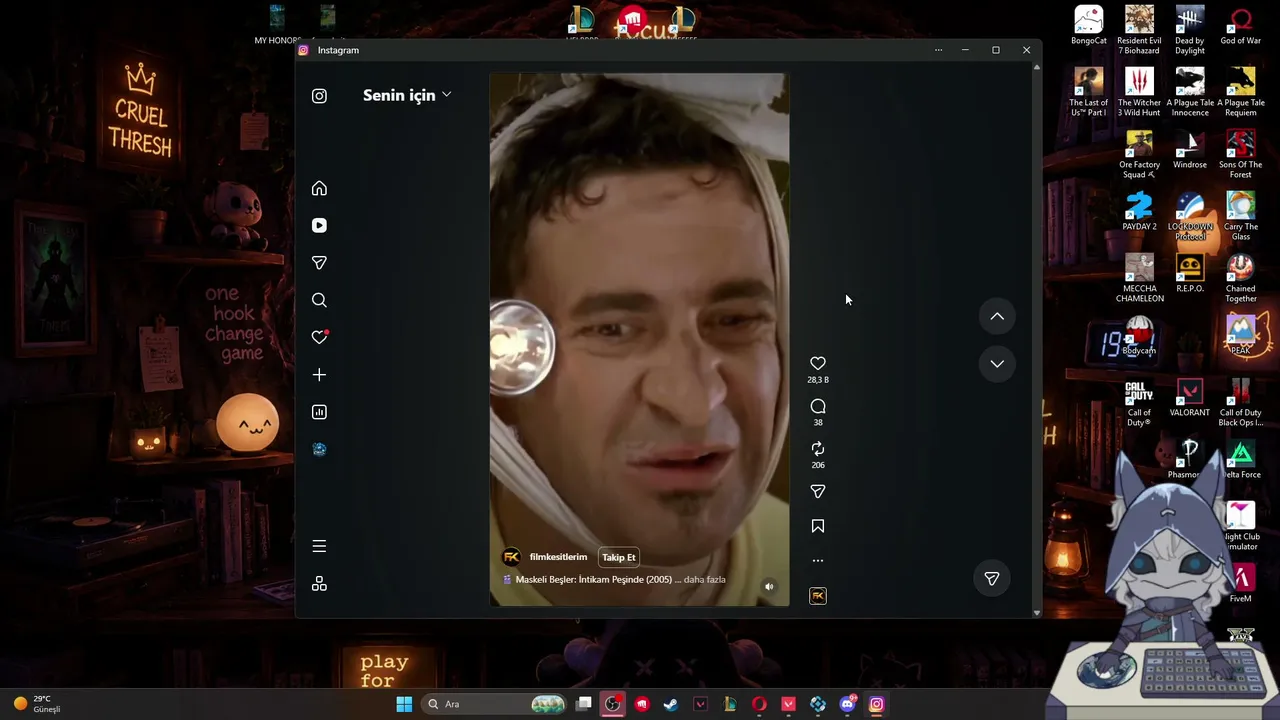Open the Instagram home feed icon

319,188
